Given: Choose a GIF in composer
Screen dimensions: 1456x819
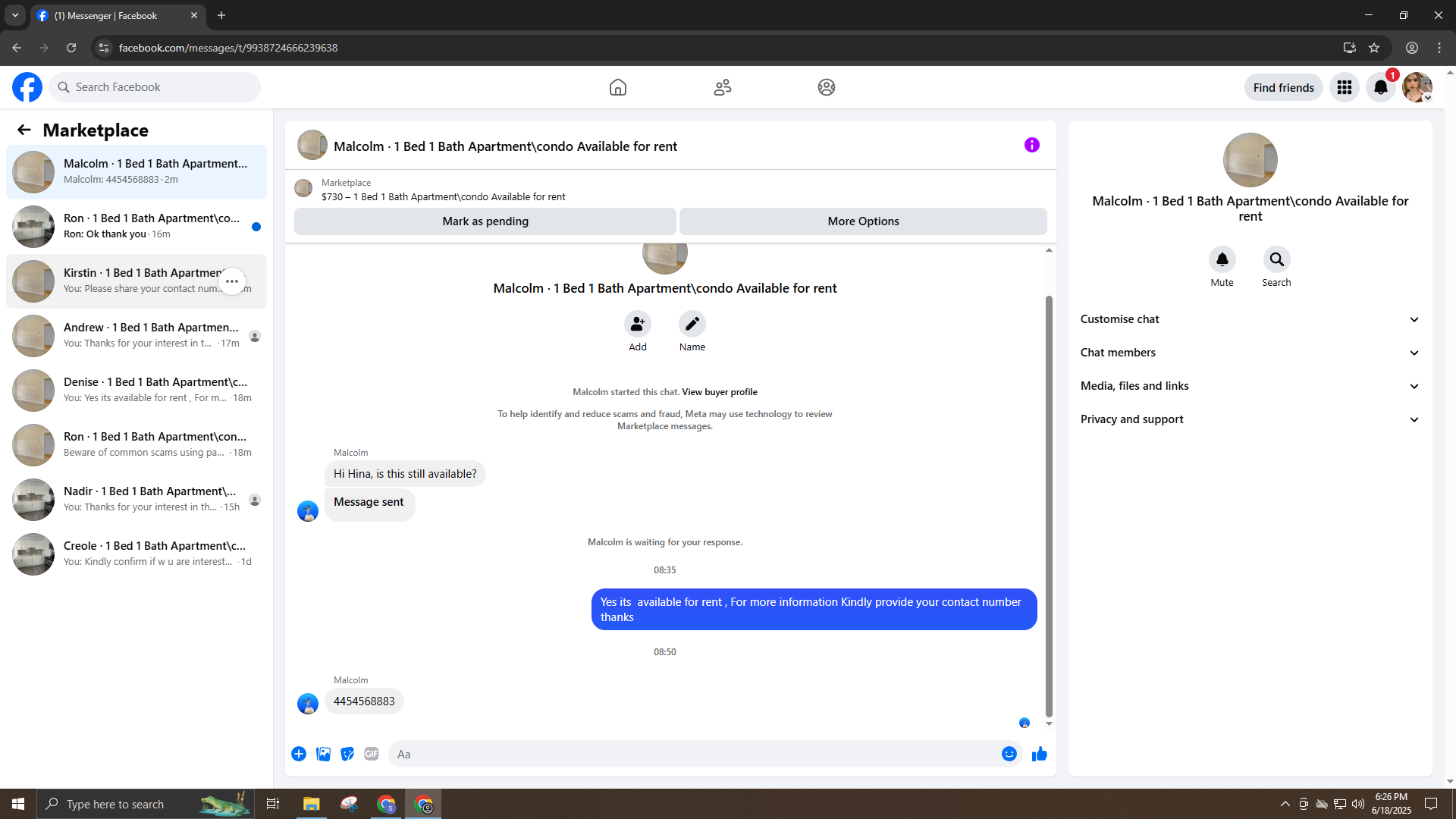Looking at the screenshot, I should 372,754.
